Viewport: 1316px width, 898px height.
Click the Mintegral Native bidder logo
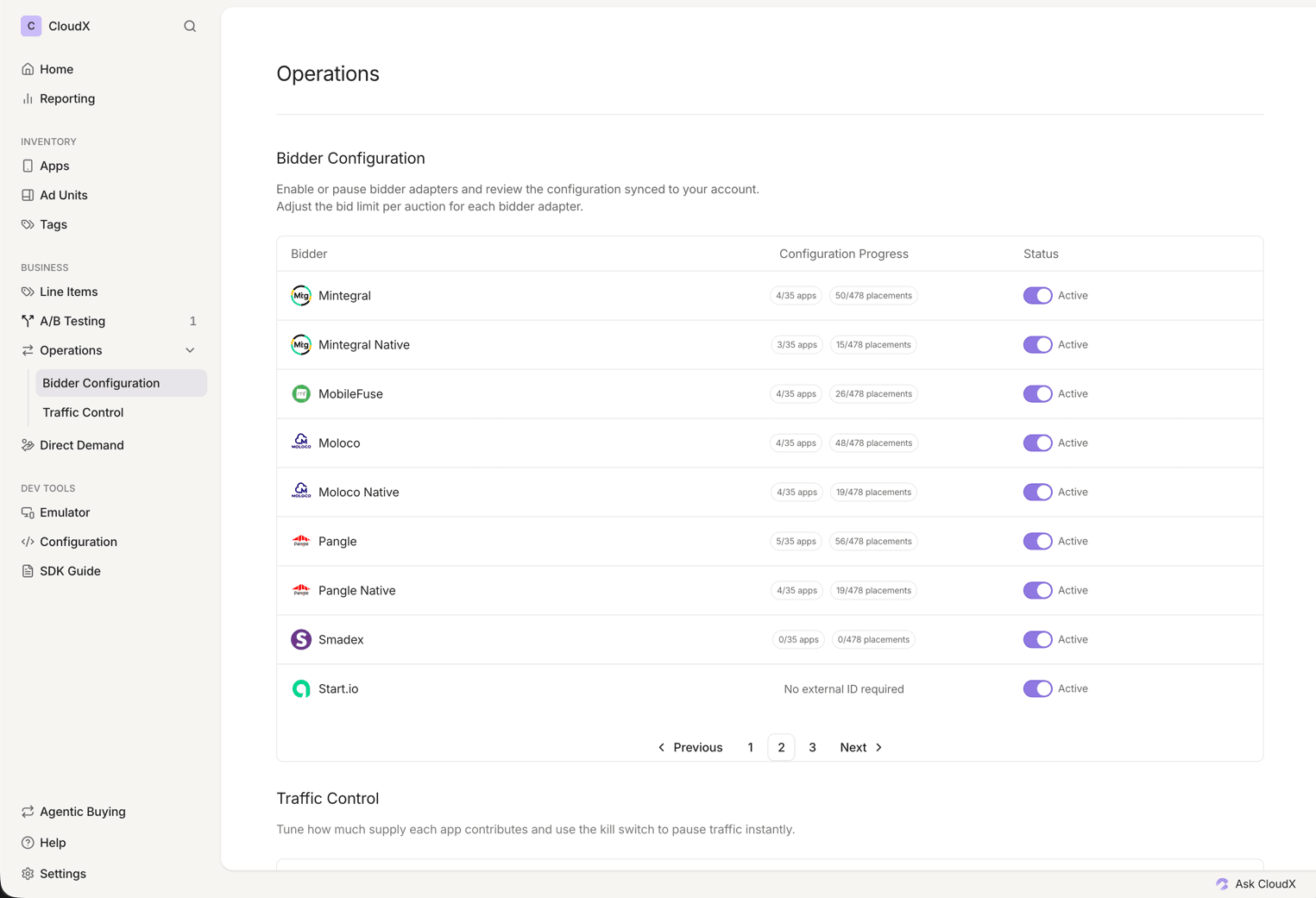301,345
